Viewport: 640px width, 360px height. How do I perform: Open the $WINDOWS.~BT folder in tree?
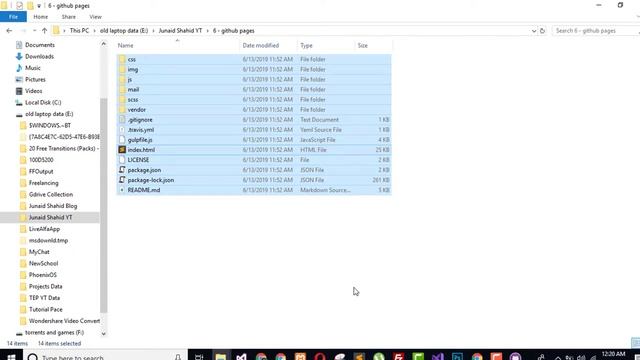click(x=49, y=125)
